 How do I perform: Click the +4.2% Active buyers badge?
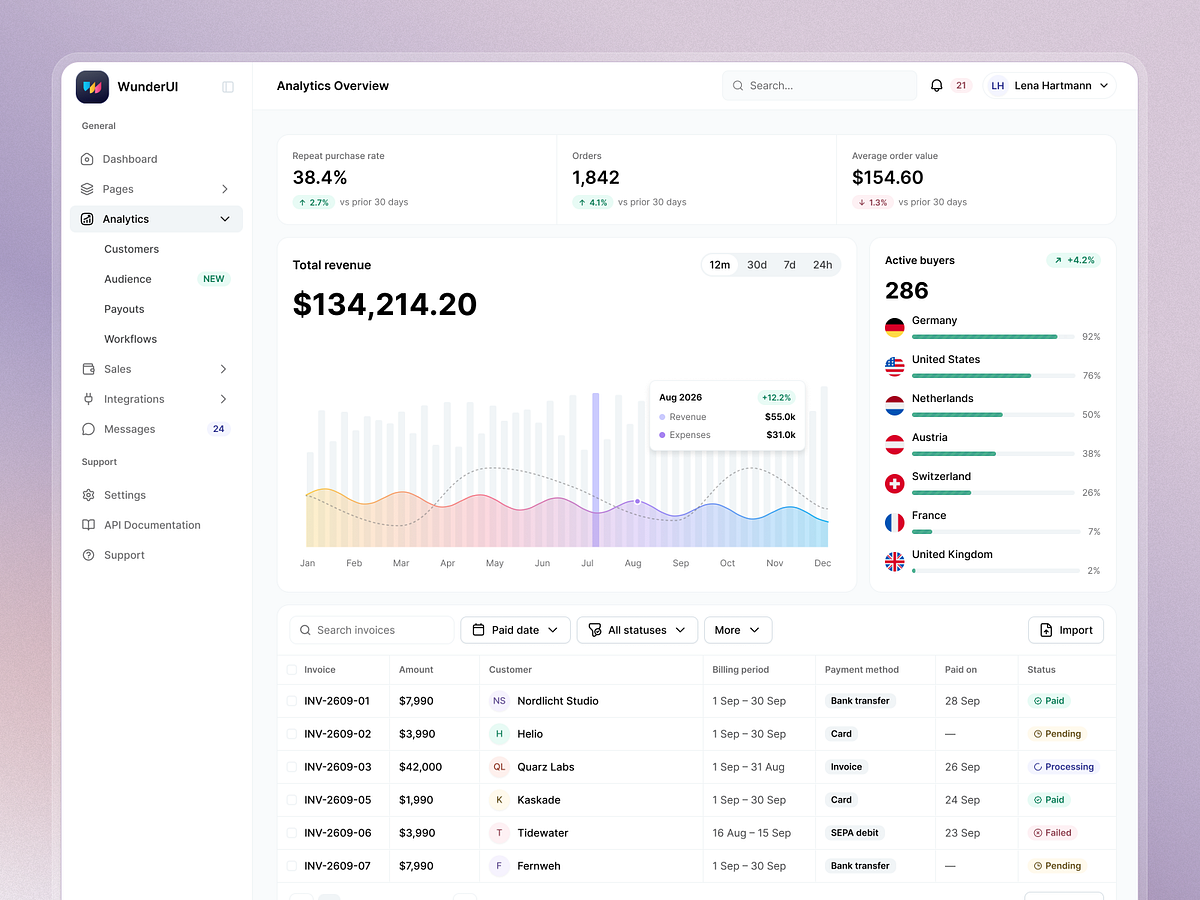(x=1073, y=260)
